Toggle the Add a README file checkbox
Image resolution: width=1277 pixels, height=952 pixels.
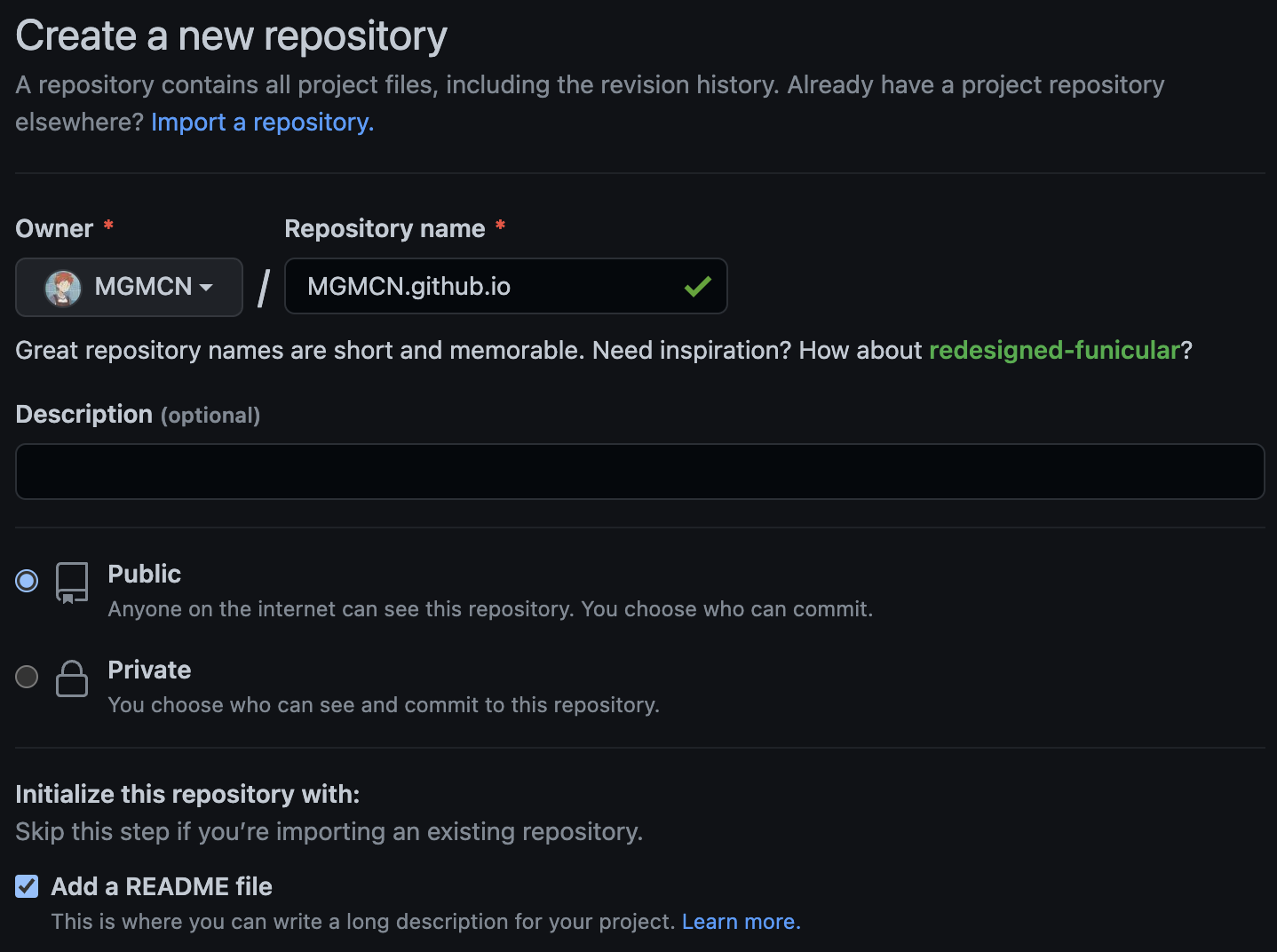click(27, 886)
